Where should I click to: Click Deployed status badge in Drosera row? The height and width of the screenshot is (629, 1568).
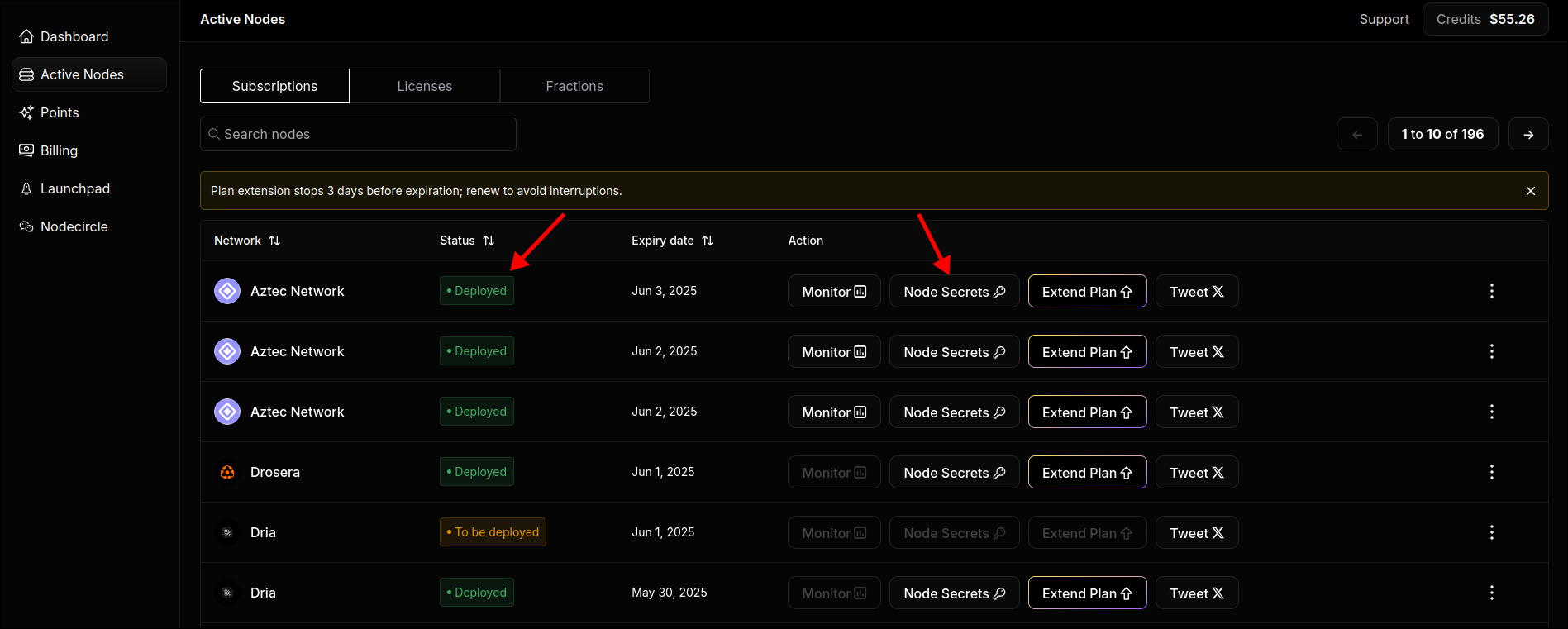[477, 472]
